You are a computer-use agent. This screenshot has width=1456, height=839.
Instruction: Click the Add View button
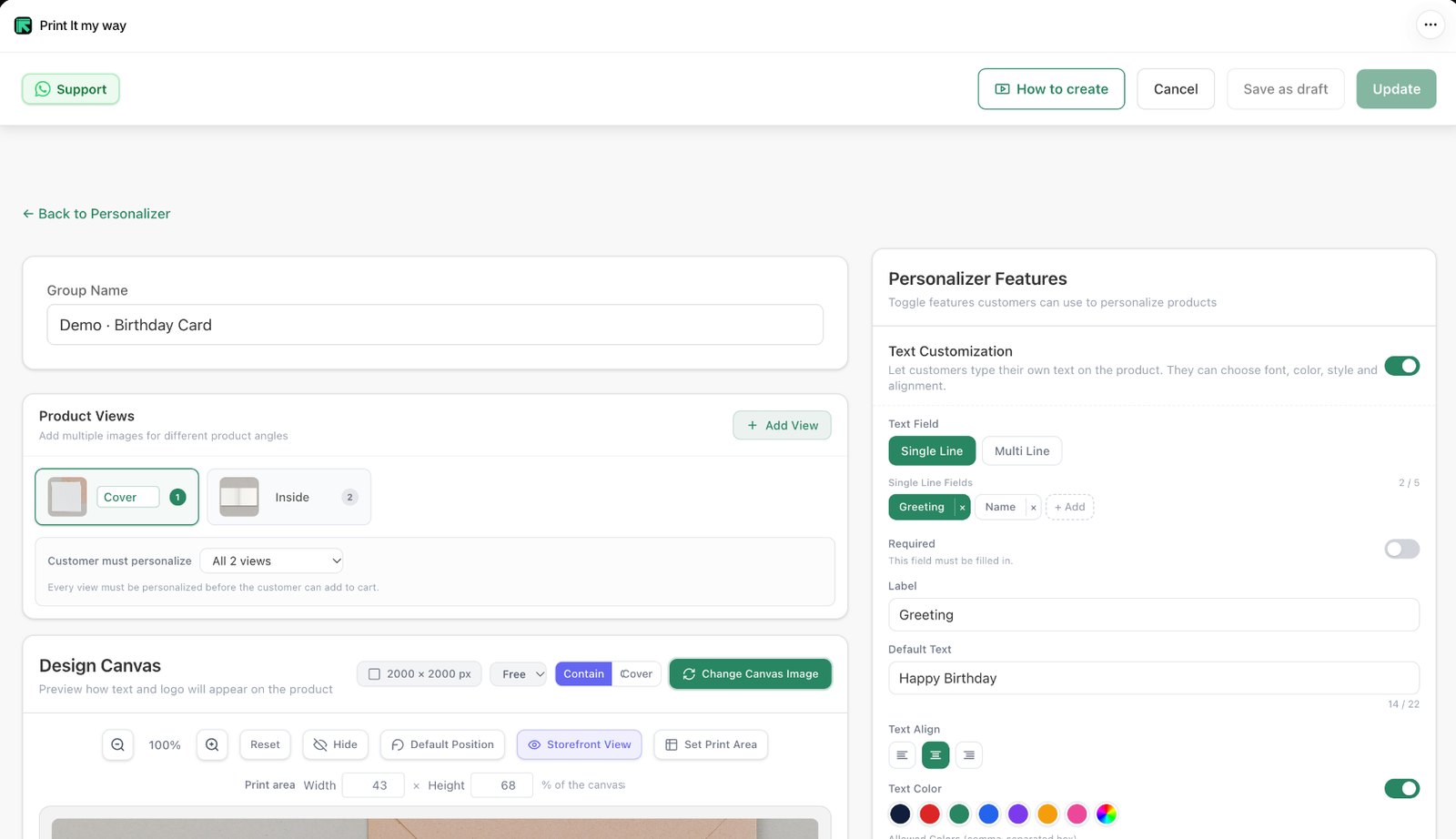click(782, 425)
